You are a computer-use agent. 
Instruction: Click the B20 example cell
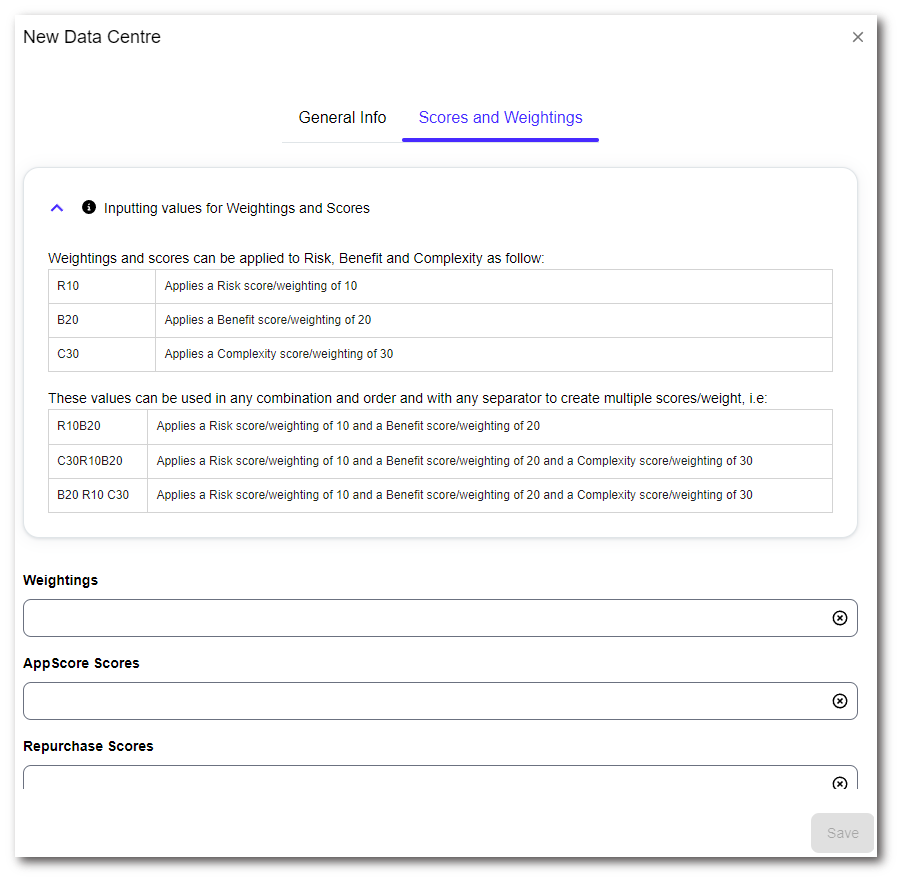point(68,320)
